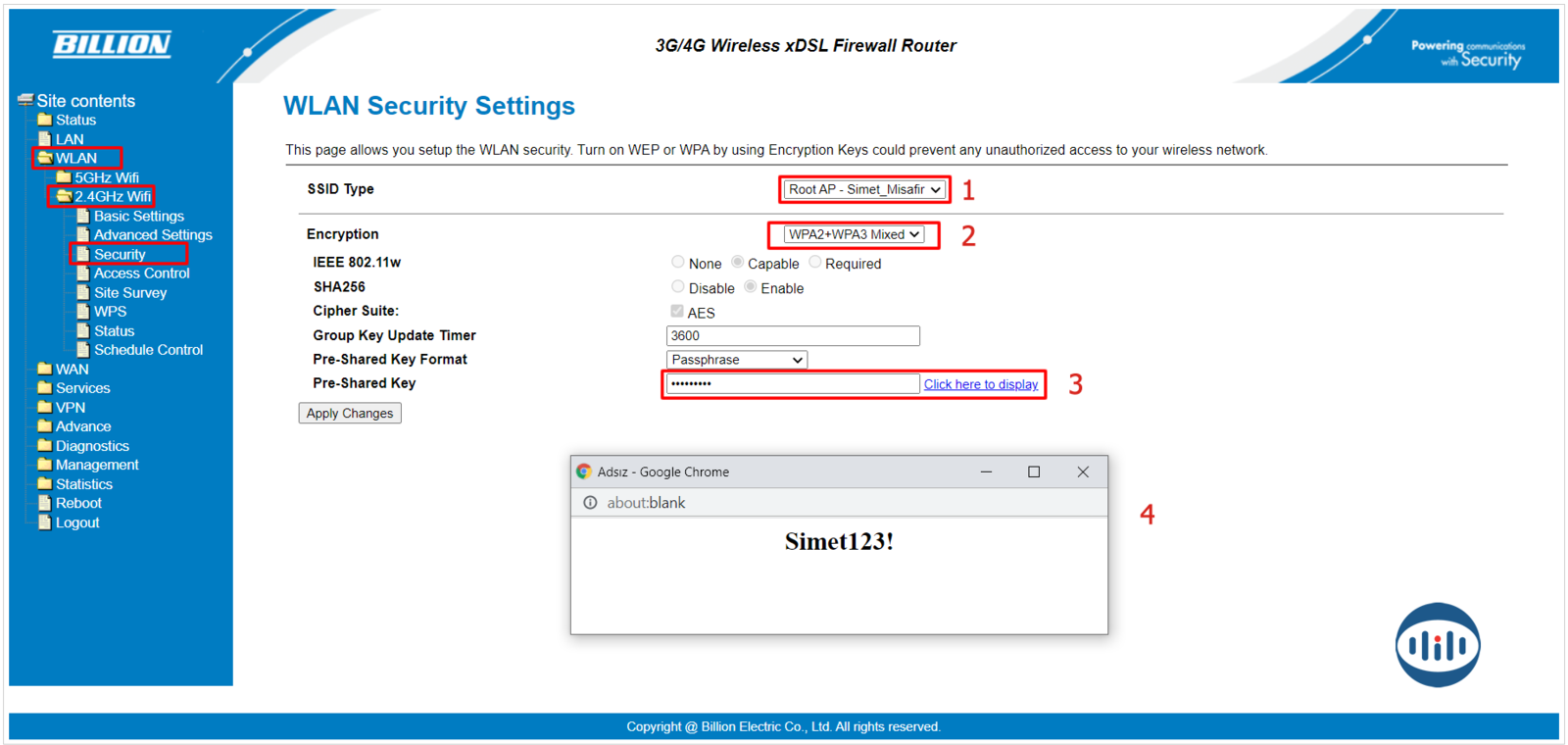Select the IEEE 802.11w Required radio button
The width and height of the screenshot is (1568, 745).
tap(815, 263)
